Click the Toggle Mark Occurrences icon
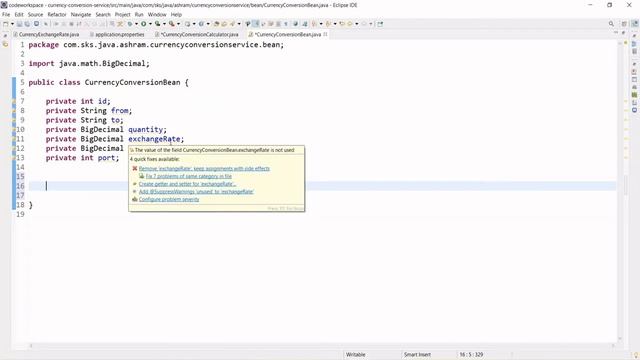The height and width of the screenshot is (360, 640). point(255,24)
